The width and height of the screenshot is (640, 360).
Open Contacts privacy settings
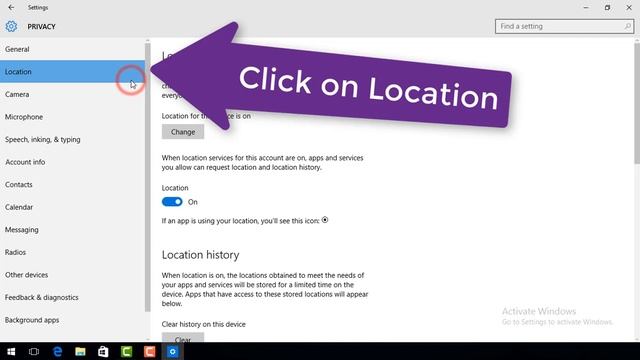72,184
